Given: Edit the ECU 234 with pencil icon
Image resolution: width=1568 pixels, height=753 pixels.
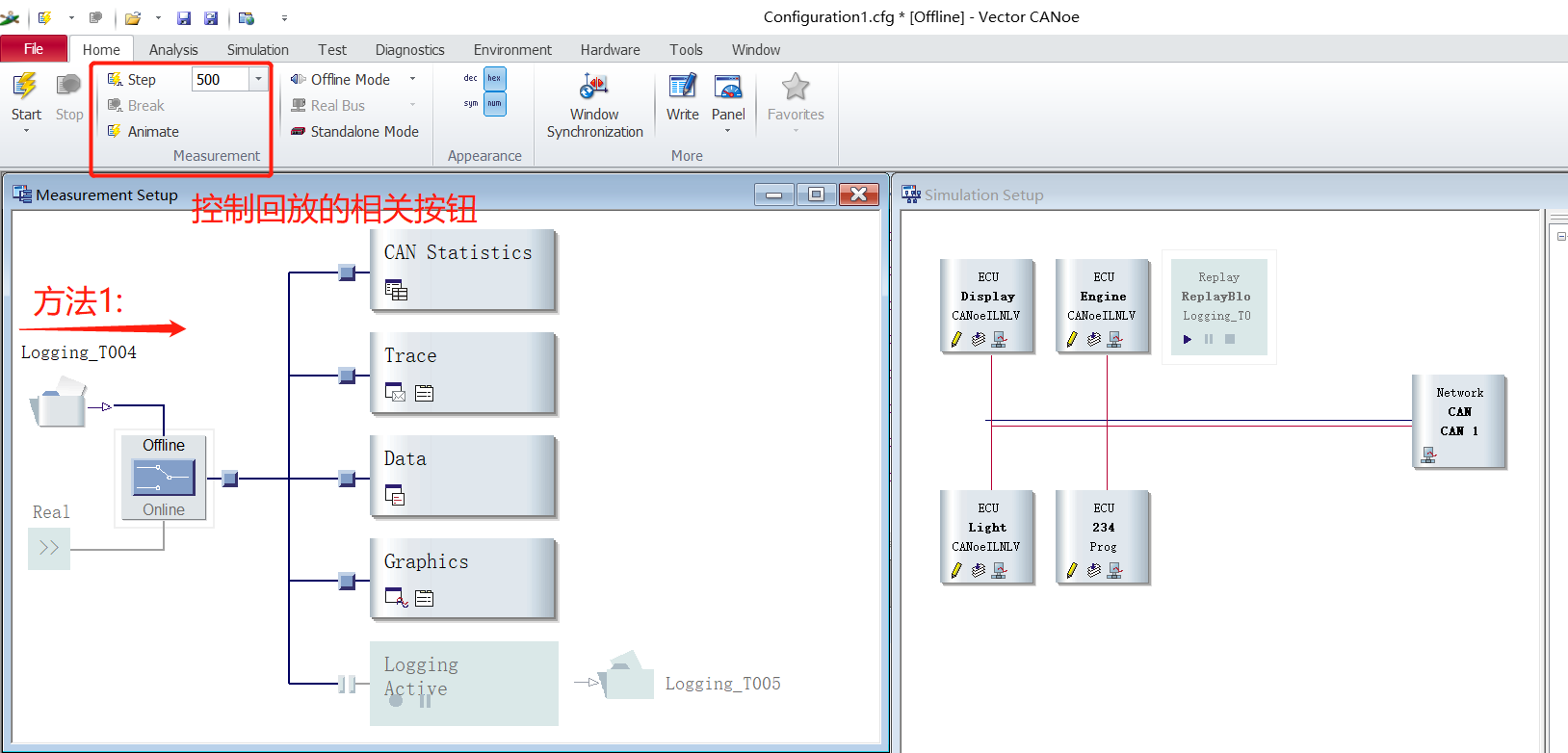Looking at the screenshot, I should click(1072, 570).
